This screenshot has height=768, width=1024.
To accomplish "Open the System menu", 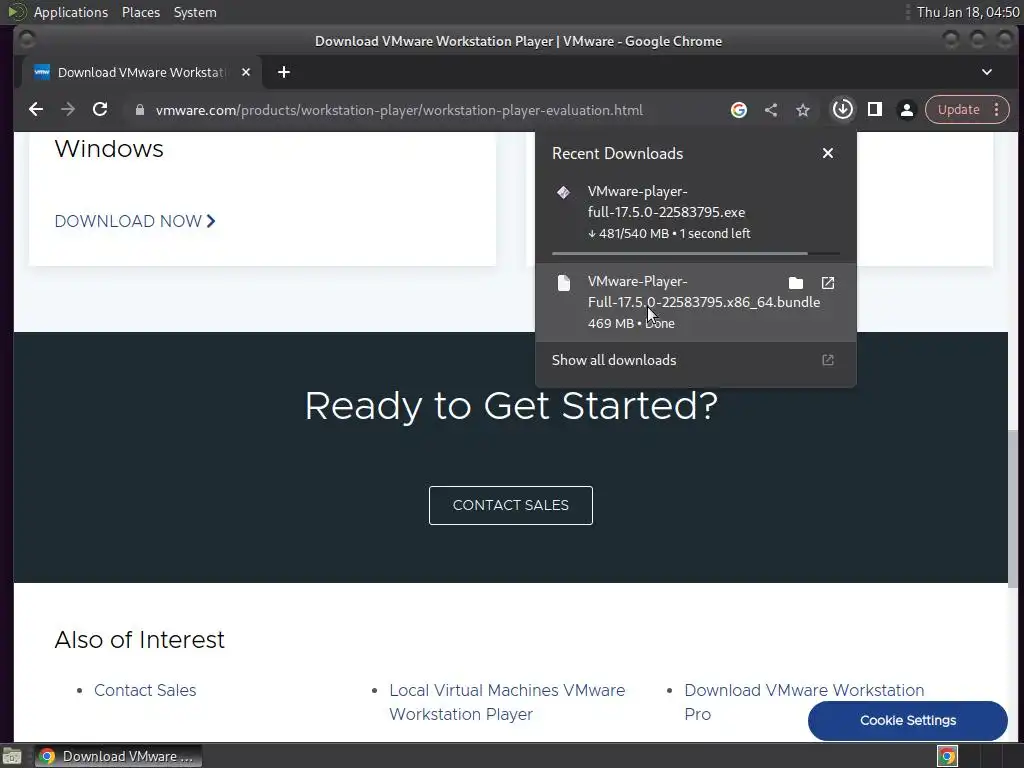I will click(195, 12).
